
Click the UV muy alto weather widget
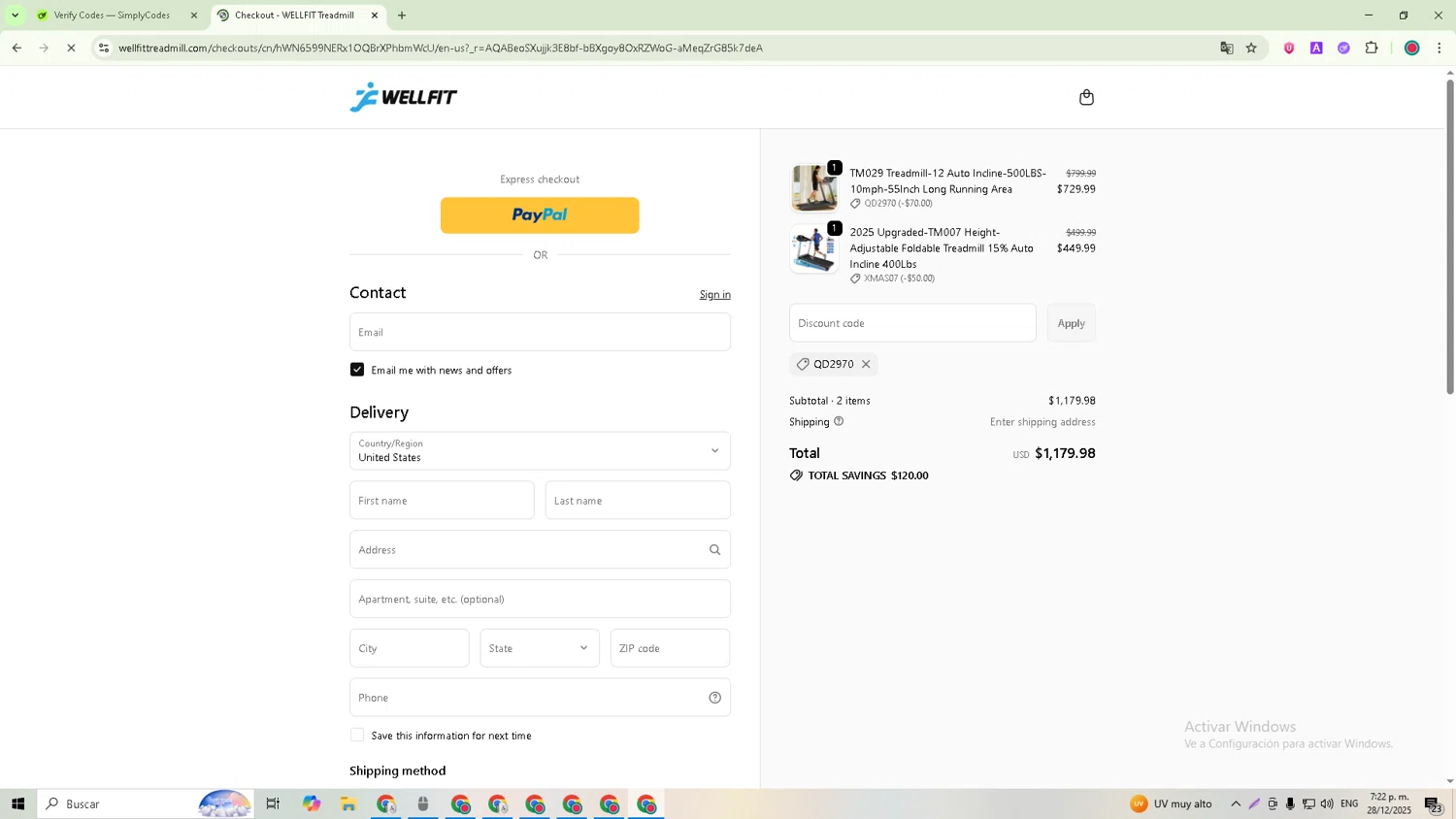click(1172, 803)
